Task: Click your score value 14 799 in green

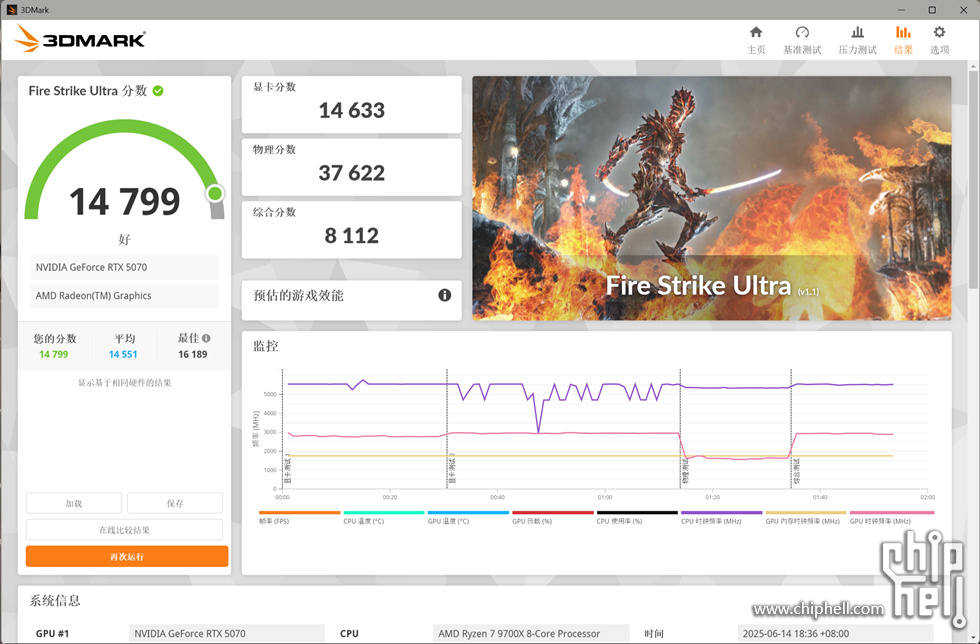Action: [x=53, y=355]
